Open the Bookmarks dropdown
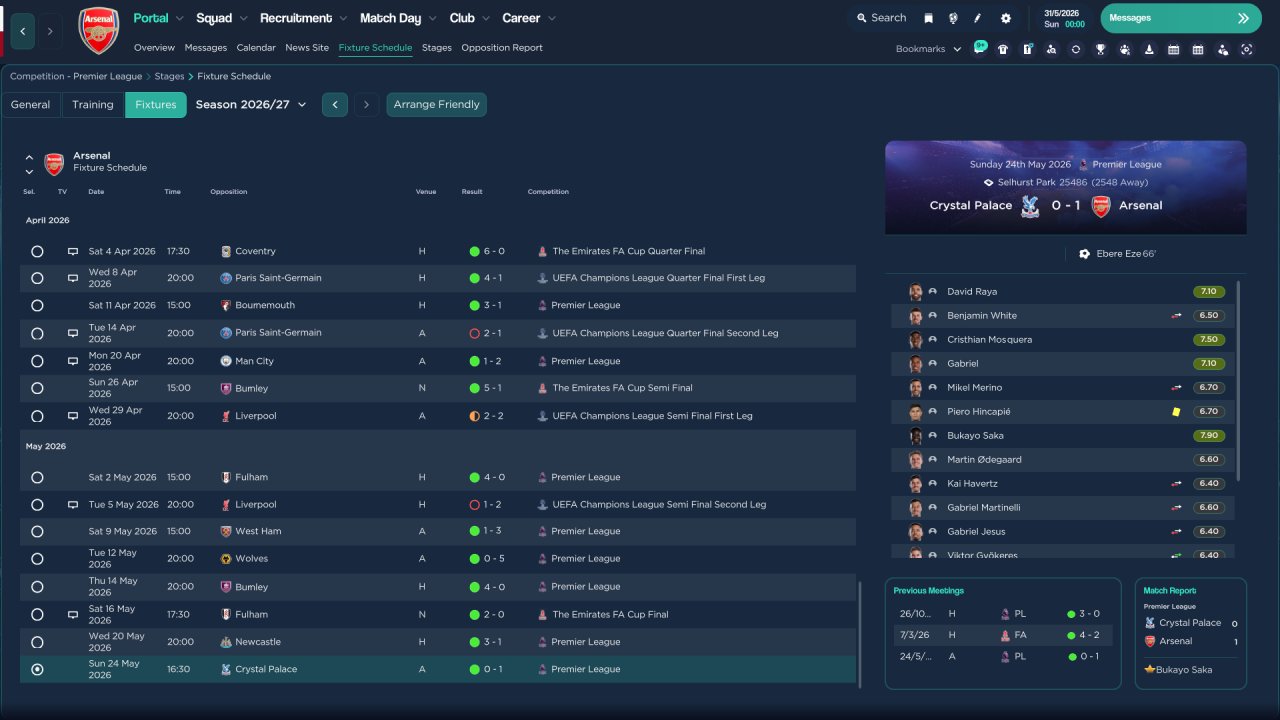This screenshot has height=720, width=1280. (x=928, y=49)
